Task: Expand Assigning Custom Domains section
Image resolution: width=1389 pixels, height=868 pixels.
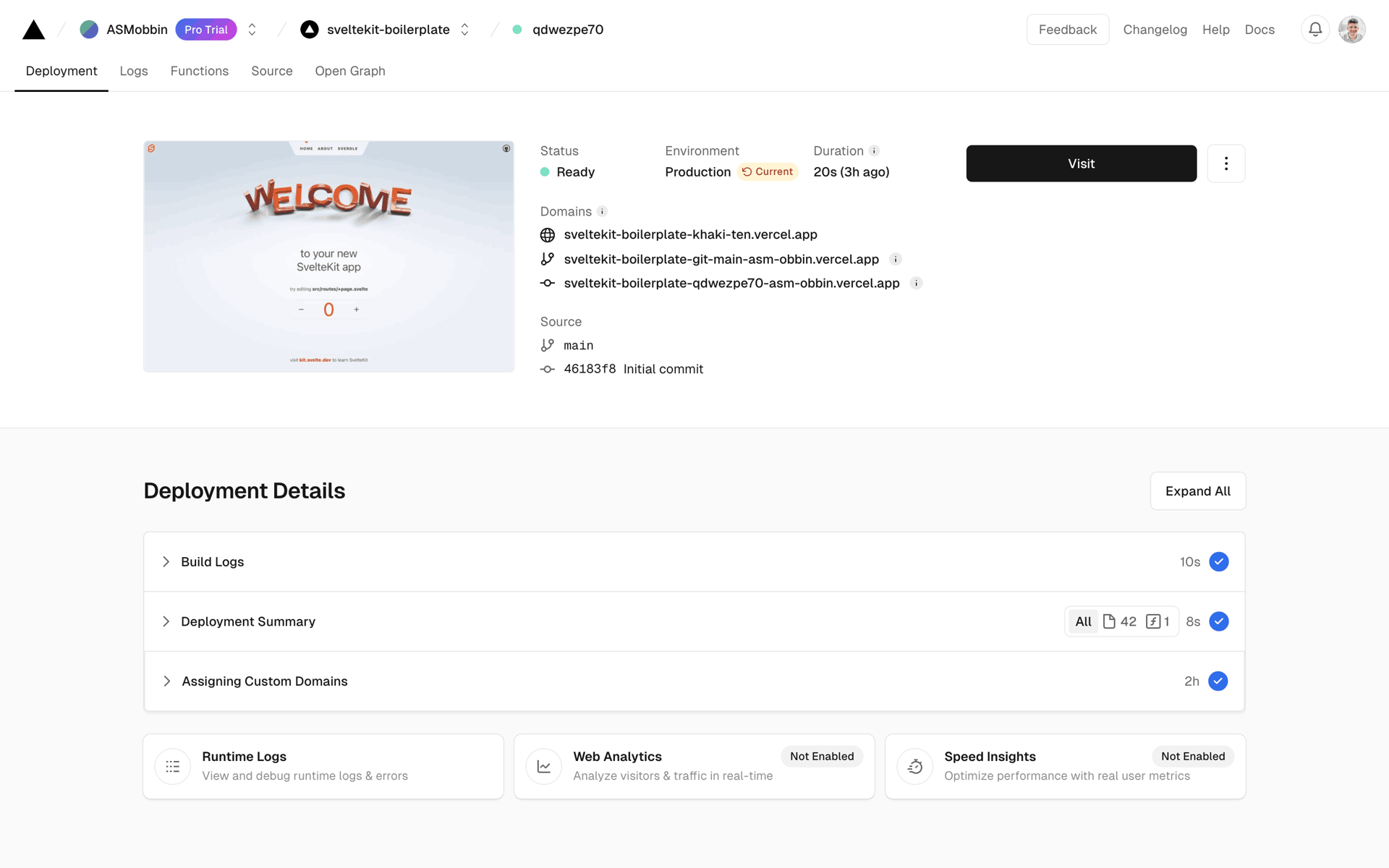Action: coord(694,681)
